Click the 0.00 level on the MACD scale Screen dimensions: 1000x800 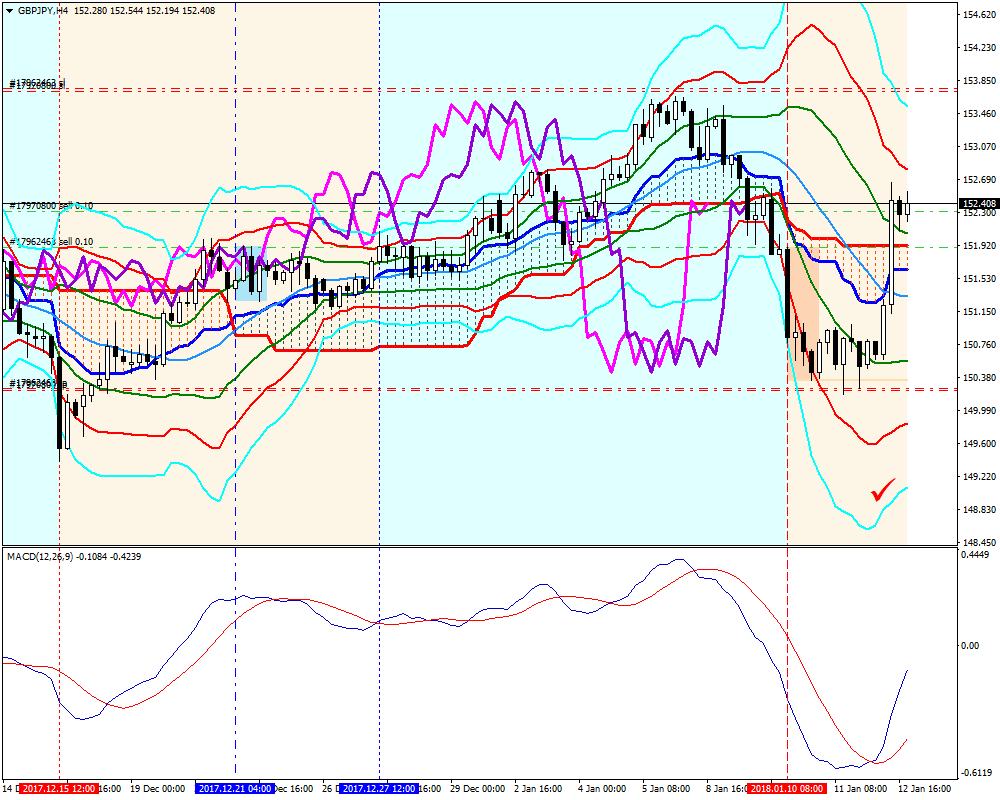(x=970, y=646)
